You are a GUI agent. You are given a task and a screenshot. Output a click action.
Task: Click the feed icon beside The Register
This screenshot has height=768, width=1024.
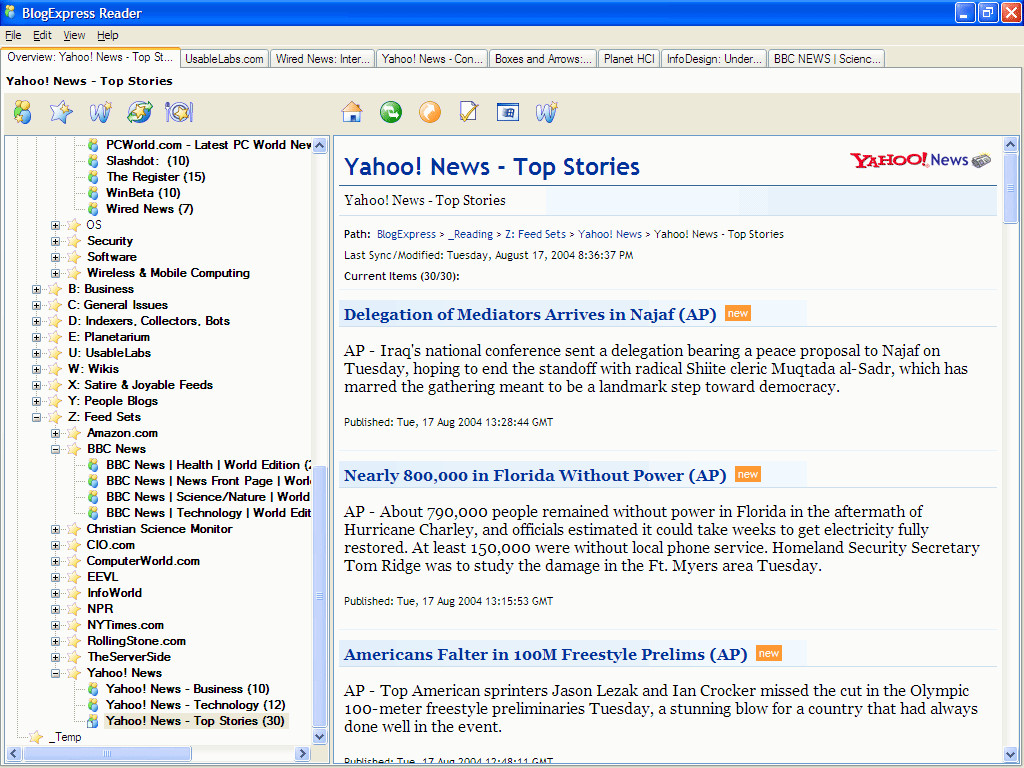click(93, 177)
